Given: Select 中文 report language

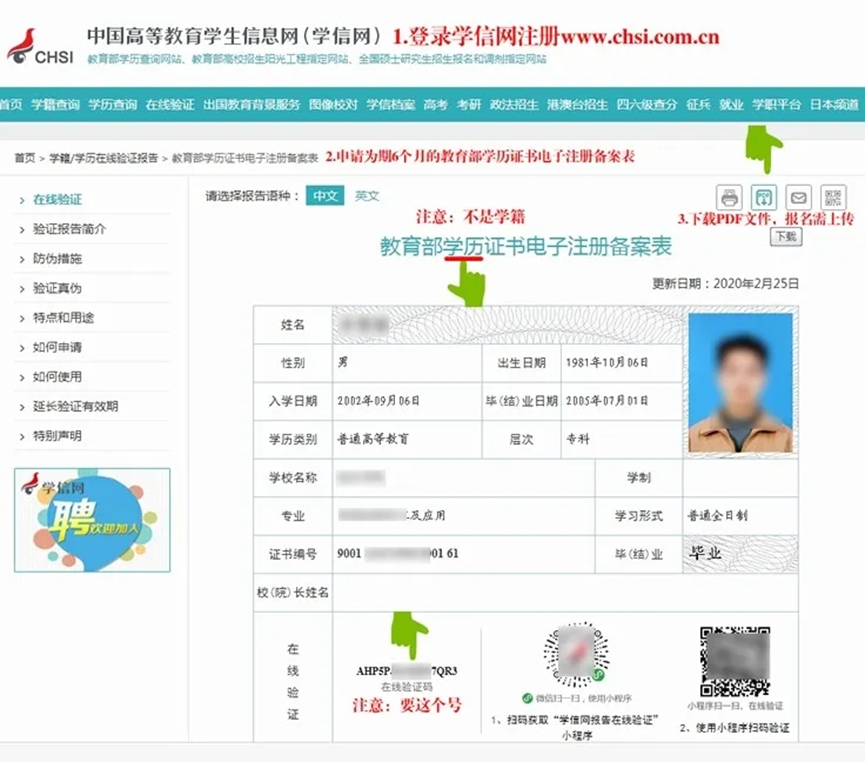Looking at the screenshot, I should click(326, 196).
